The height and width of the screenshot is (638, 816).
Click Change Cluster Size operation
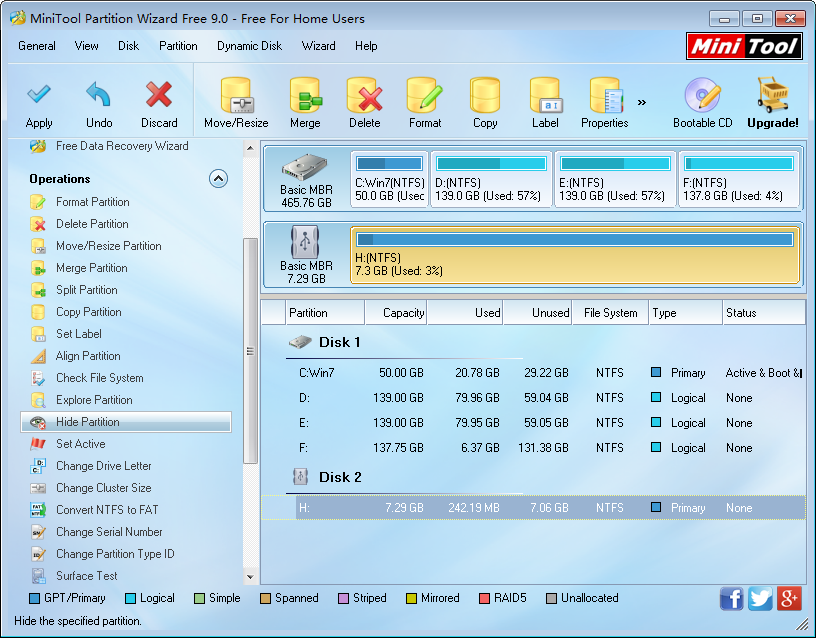point(104,488)
